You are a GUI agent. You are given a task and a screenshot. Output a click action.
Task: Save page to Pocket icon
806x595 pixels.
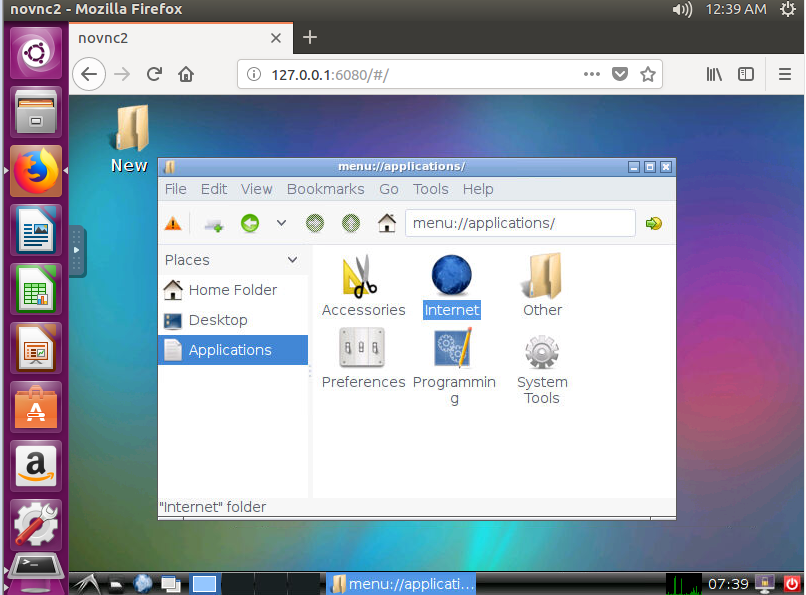pos(620,75)
